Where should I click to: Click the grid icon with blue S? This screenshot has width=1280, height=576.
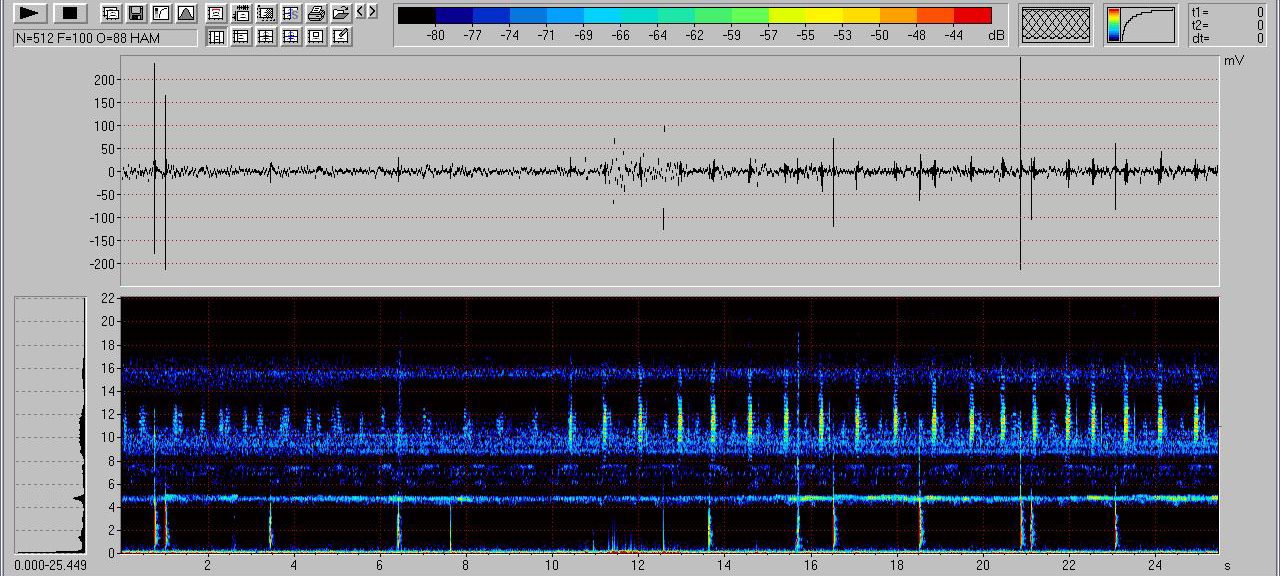(x=291, y=13)
